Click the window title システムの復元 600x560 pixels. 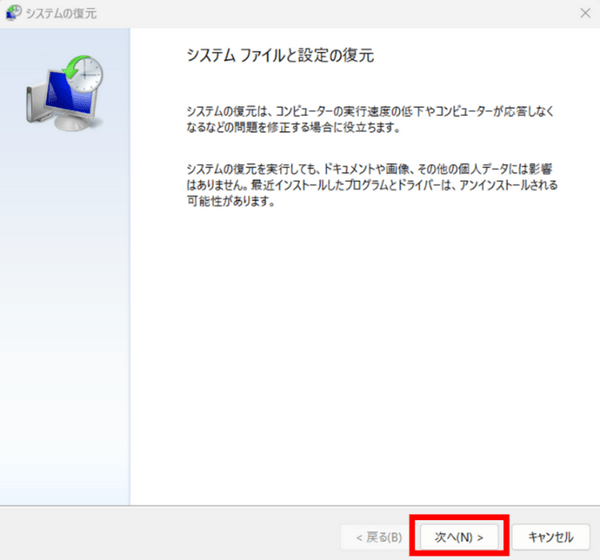[x=61, y=13]
